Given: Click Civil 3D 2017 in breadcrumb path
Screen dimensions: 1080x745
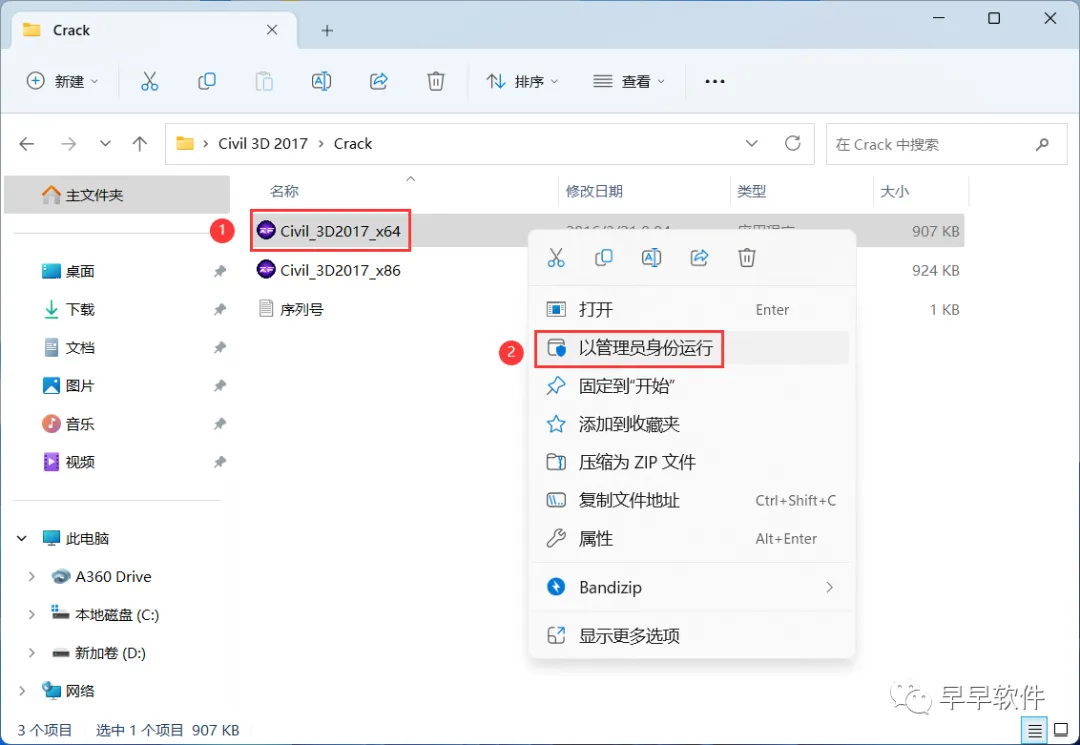Looking at the screenshot, I should (262, 144).
